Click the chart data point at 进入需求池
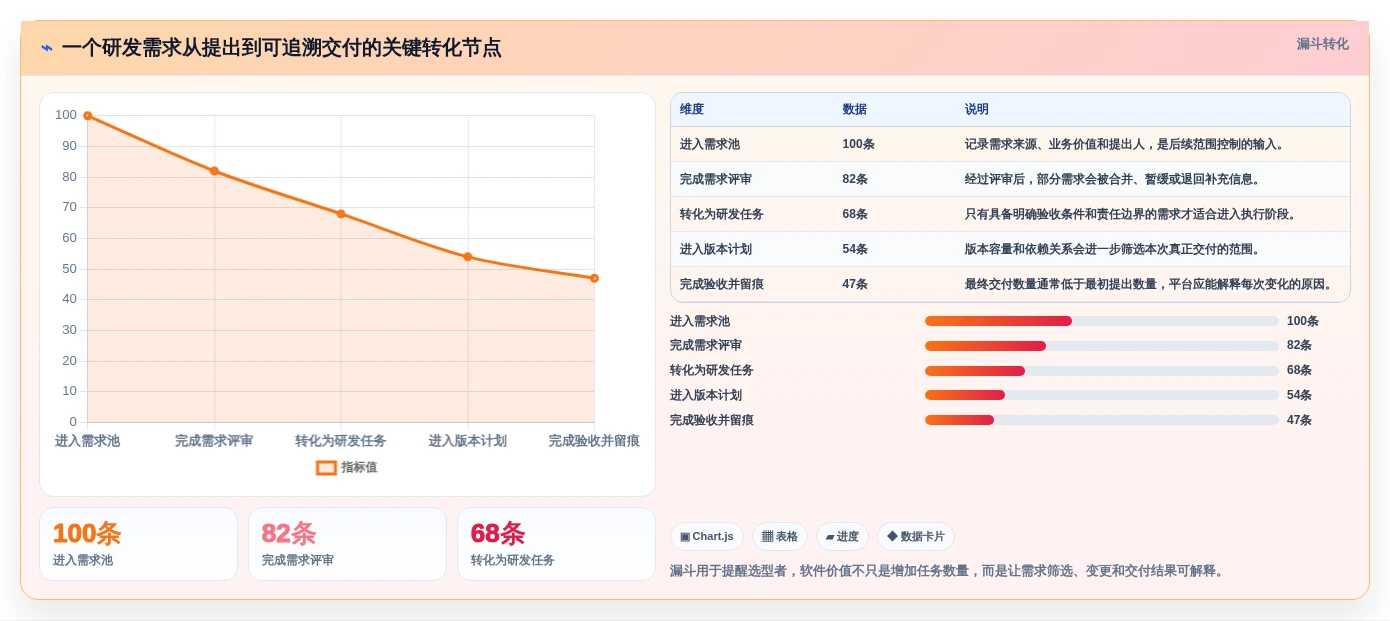 pyautogui.click(x=88, y=116)
